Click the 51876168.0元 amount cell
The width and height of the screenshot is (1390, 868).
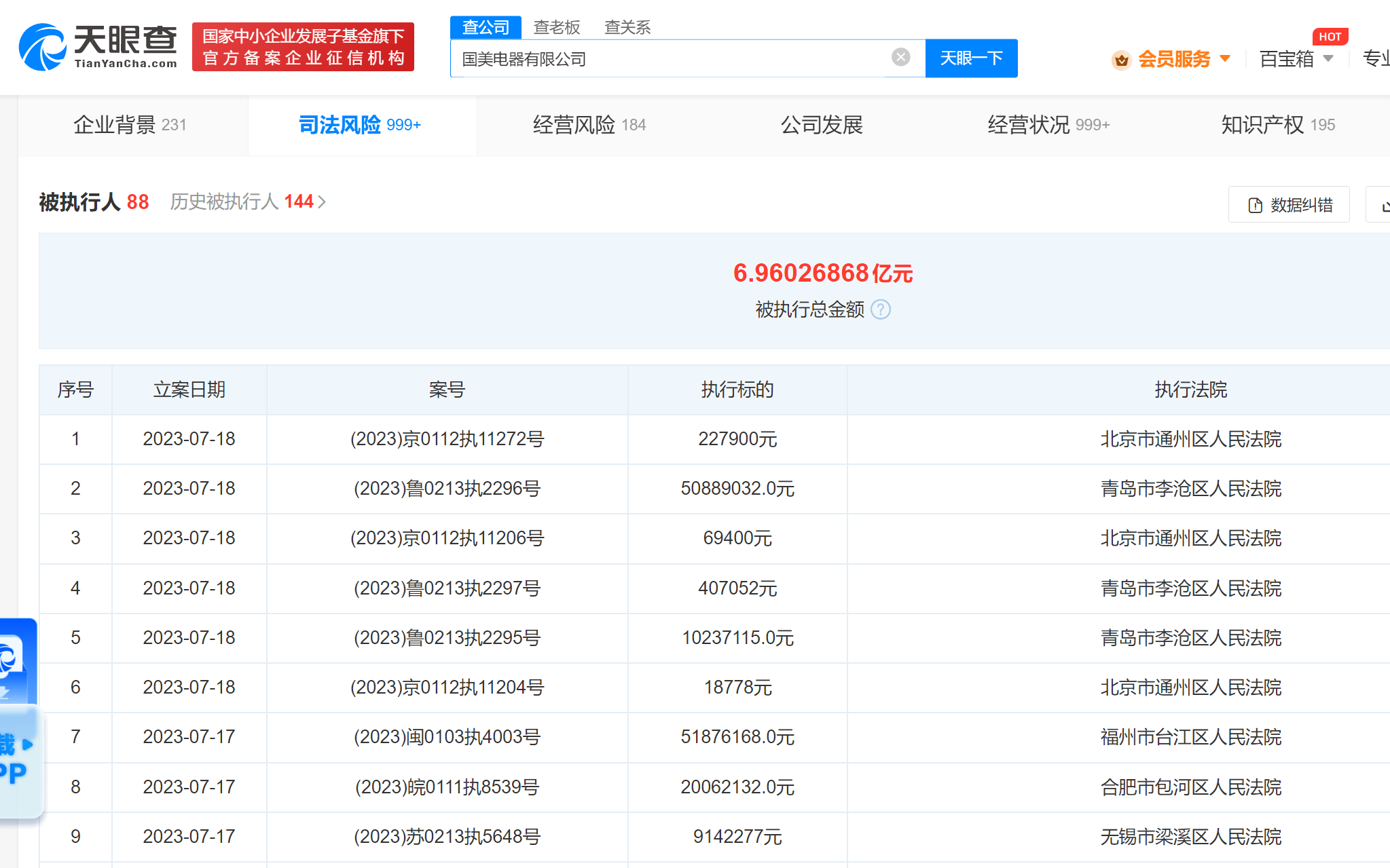737,737
